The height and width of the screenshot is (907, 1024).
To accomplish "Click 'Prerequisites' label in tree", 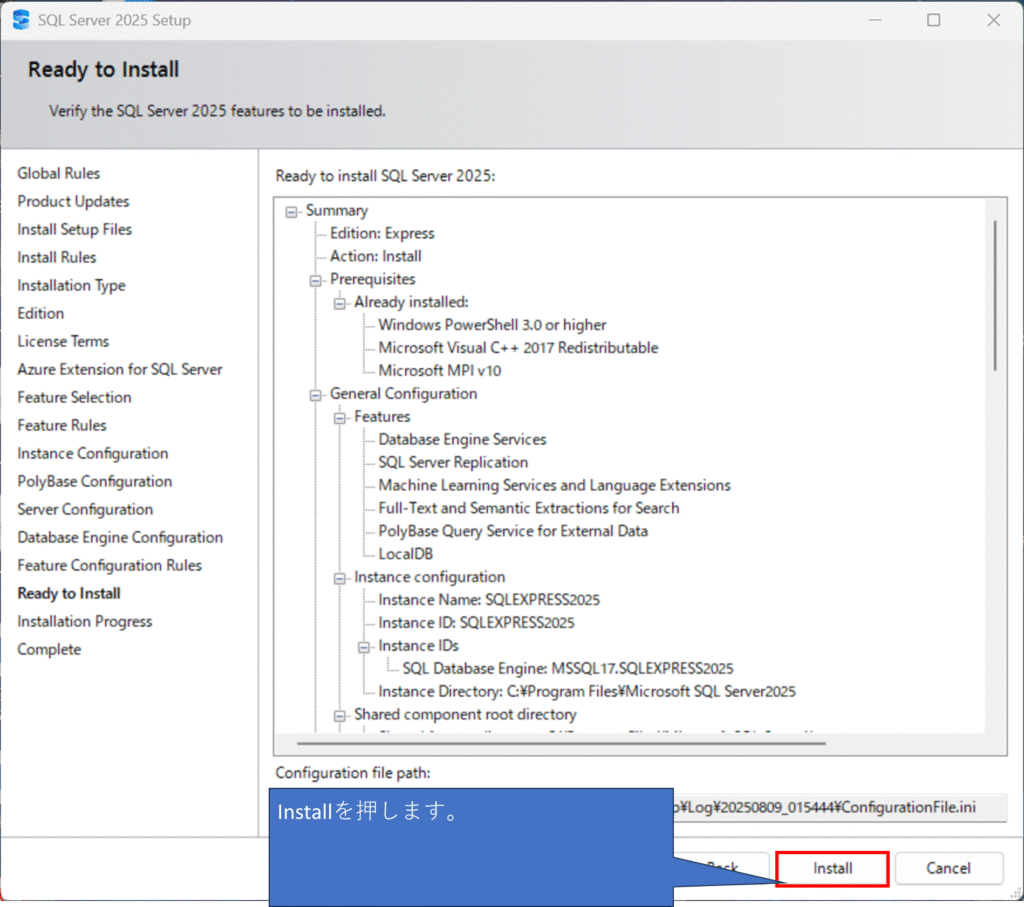I will (x=372, y=279).
